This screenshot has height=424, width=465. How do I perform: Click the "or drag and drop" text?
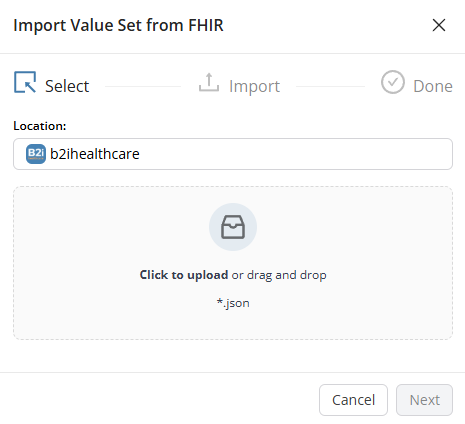coord(279,275)
